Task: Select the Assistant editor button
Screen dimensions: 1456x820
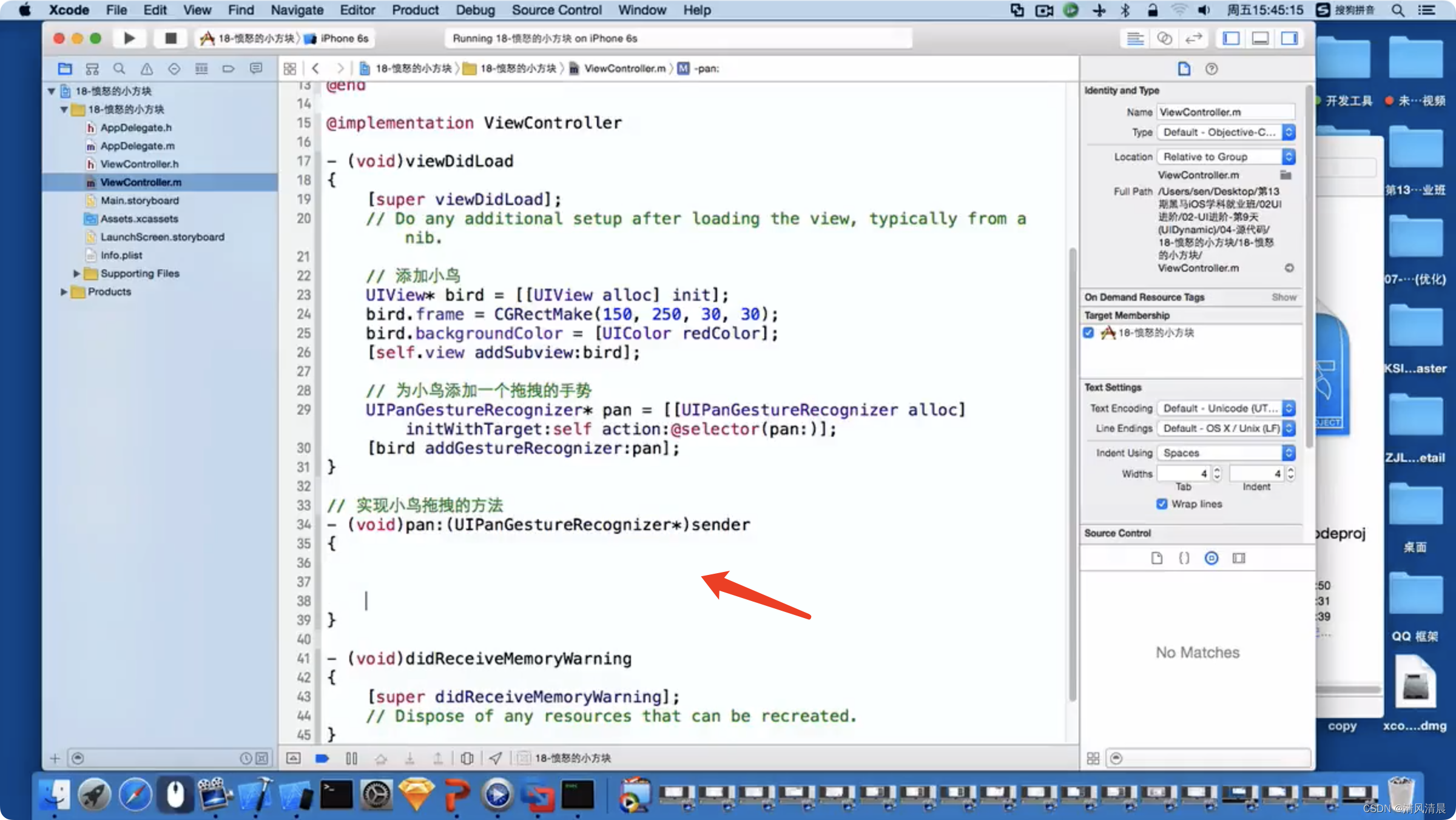Action: (x=1164, y=38)
